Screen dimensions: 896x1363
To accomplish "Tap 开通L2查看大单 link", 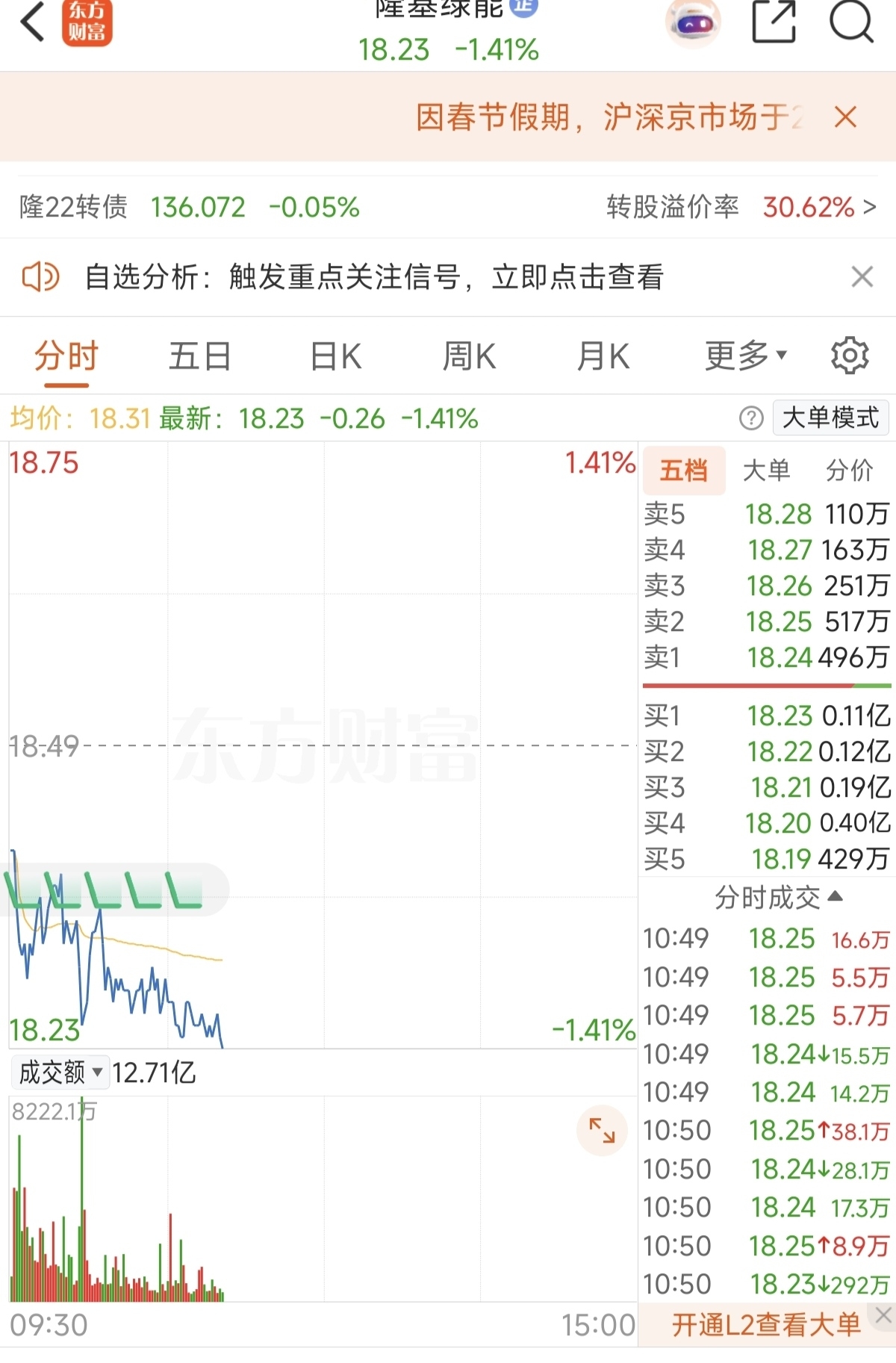I will tap(766, 1325).
